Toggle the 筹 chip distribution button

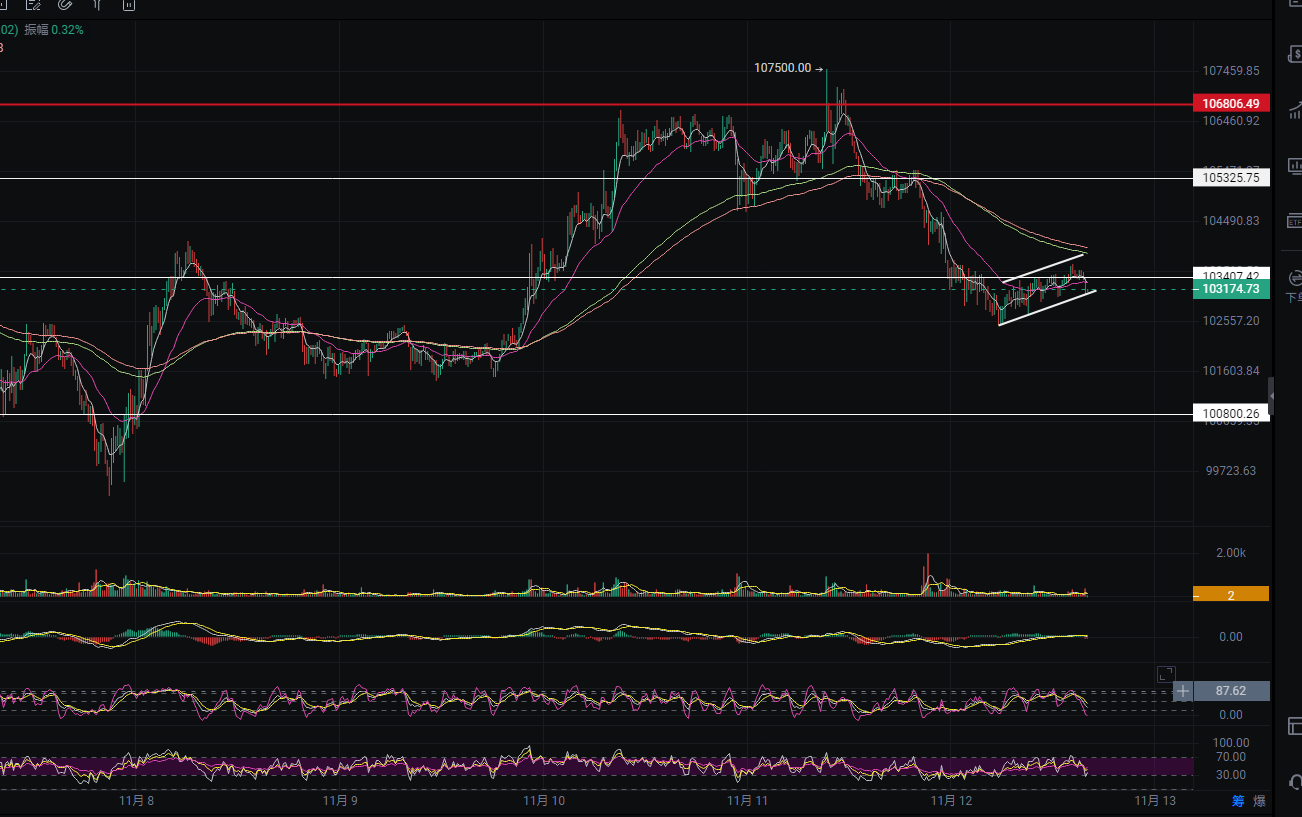click(1238, 801)
